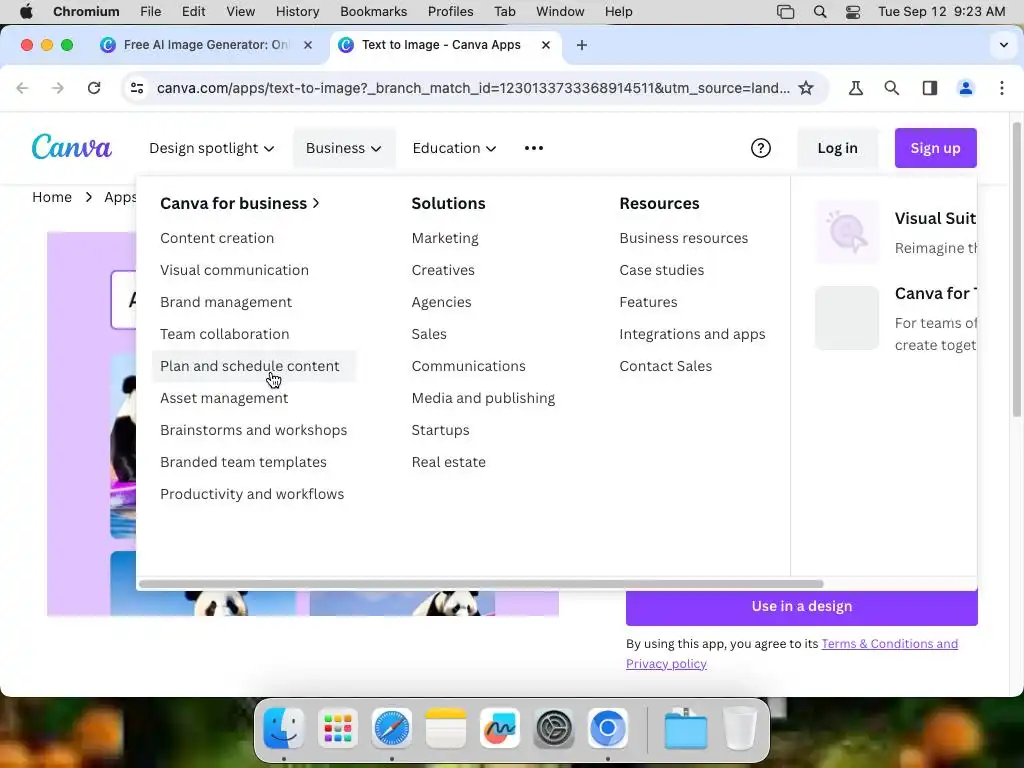Open the Chrome Labs flask icon
Viewport: 1024px width, 768px height.
(856, 88)
